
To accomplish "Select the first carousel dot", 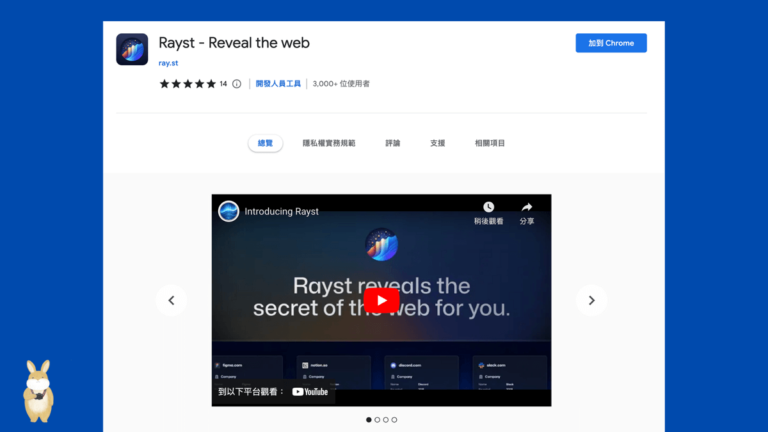I will coord(369,420).
